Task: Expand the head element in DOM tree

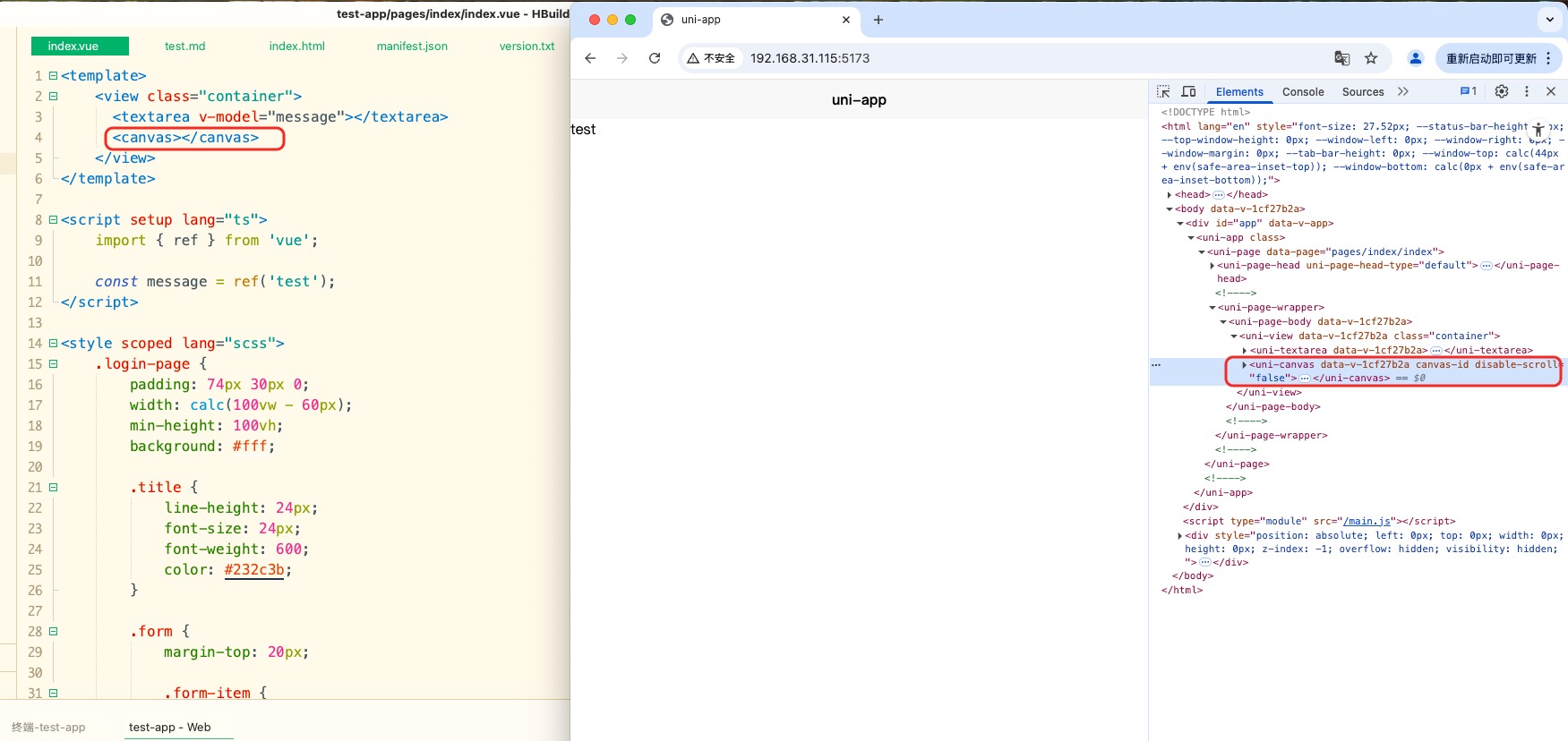Action: 1170,195
